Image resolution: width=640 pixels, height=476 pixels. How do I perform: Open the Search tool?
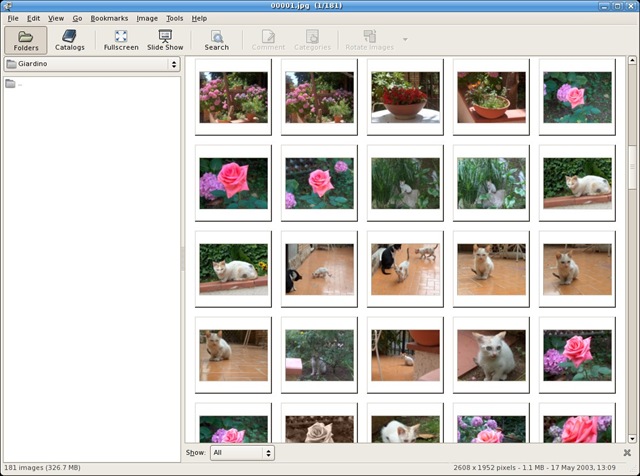point(216,40)
